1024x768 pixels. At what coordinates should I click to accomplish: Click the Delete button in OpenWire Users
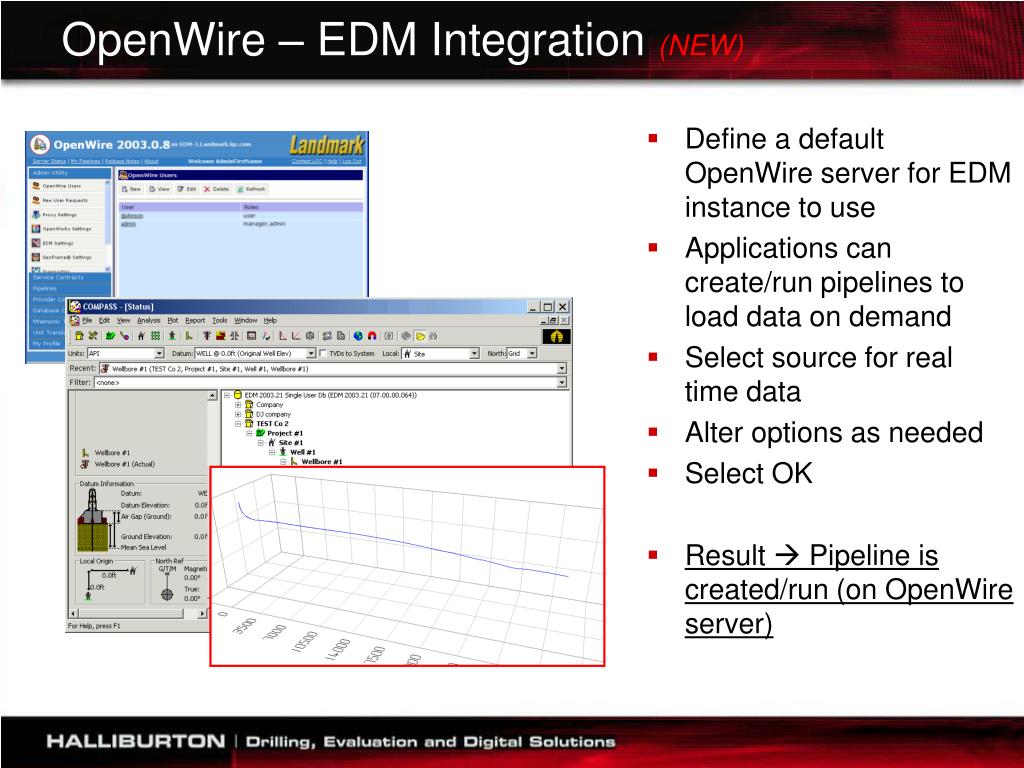(216, 189)
